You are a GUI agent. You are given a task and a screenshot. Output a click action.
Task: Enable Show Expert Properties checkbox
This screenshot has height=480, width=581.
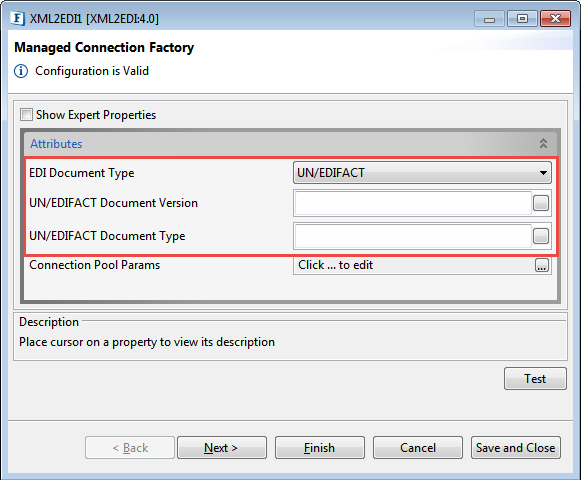26,115
